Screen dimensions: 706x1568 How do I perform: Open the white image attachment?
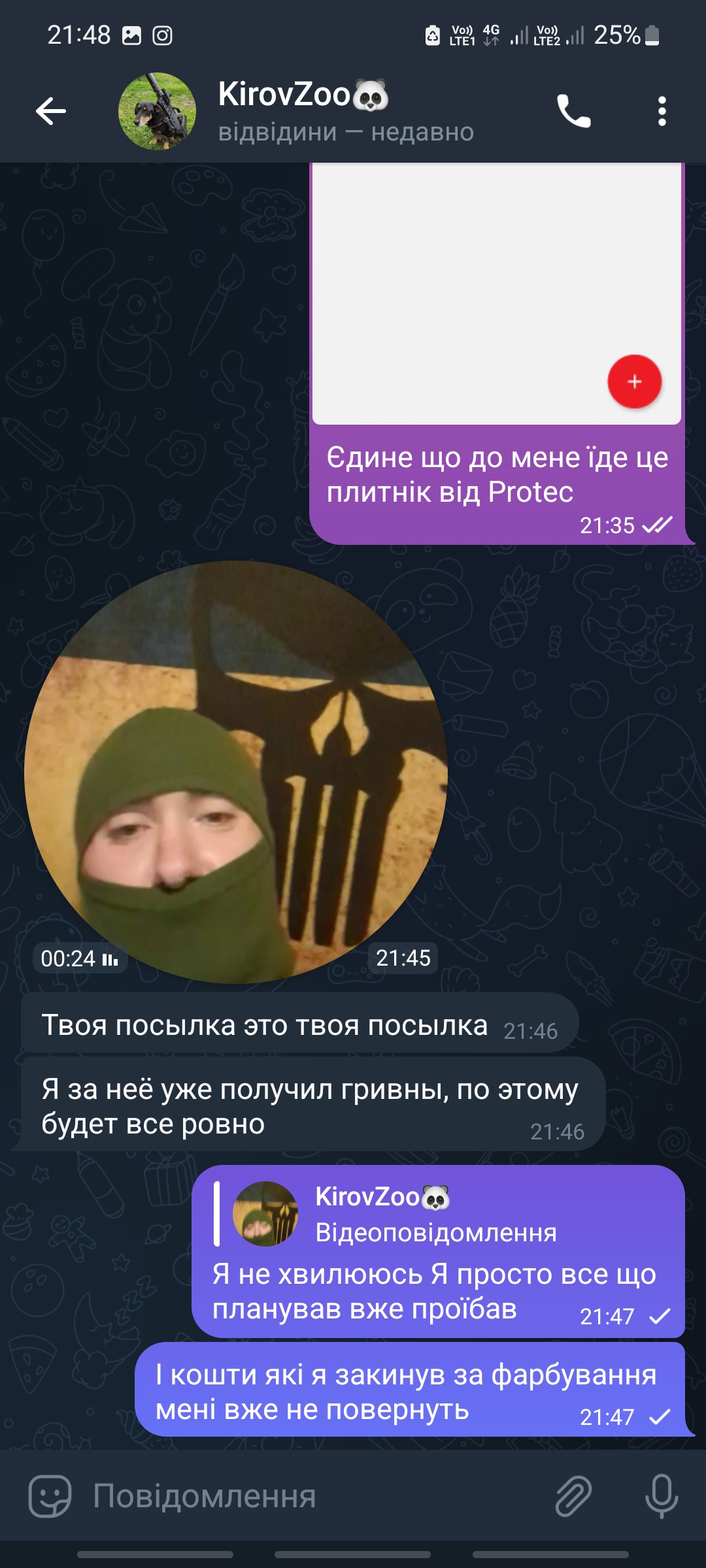497,293
